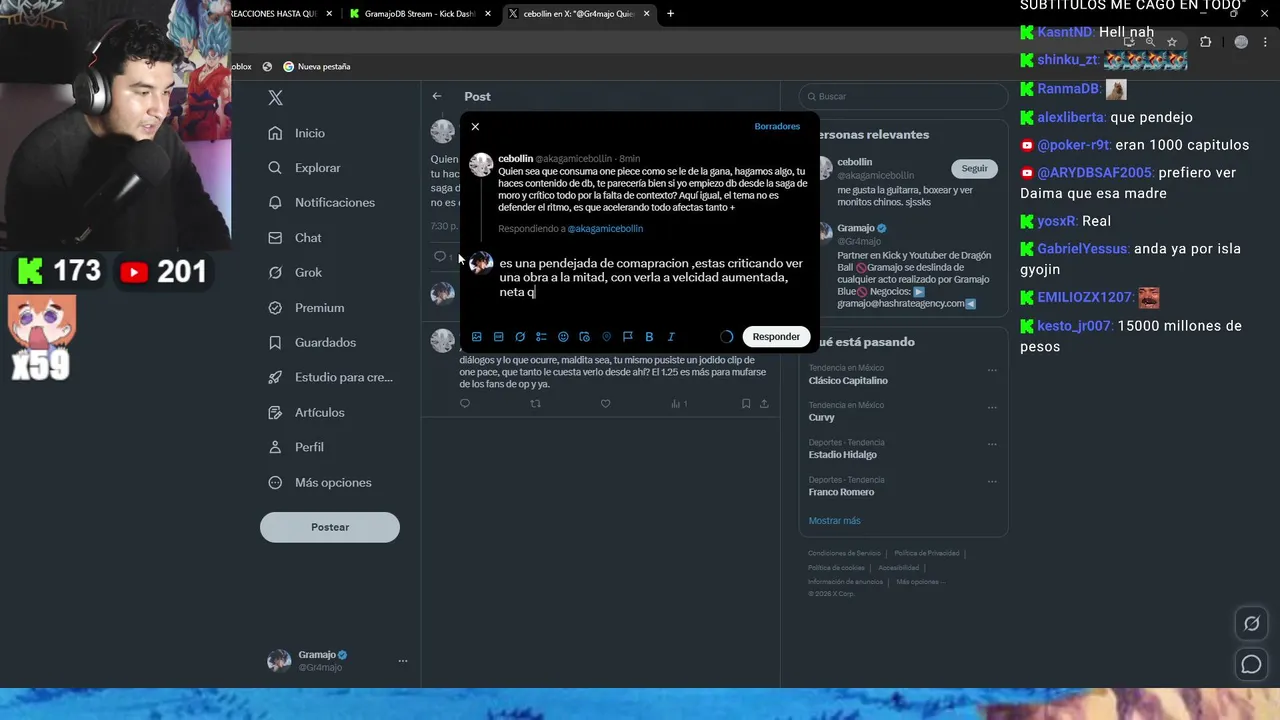Share the bottom post

[765, 404]
